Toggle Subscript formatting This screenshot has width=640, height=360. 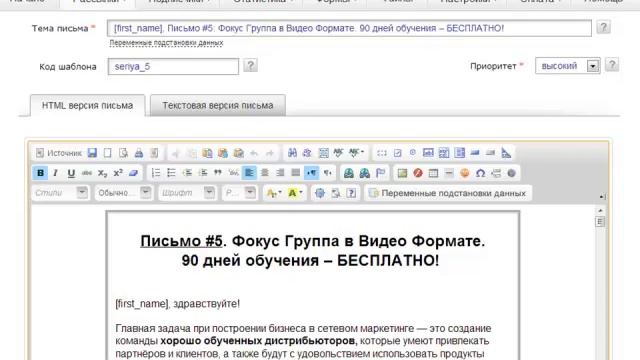pyautogui.click(x=102, y=173)
